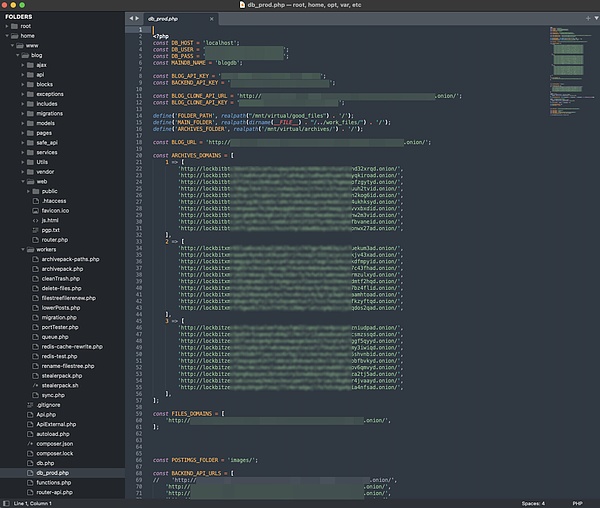Open favicon.ico image file icon in sidebar

click(33, 211)
